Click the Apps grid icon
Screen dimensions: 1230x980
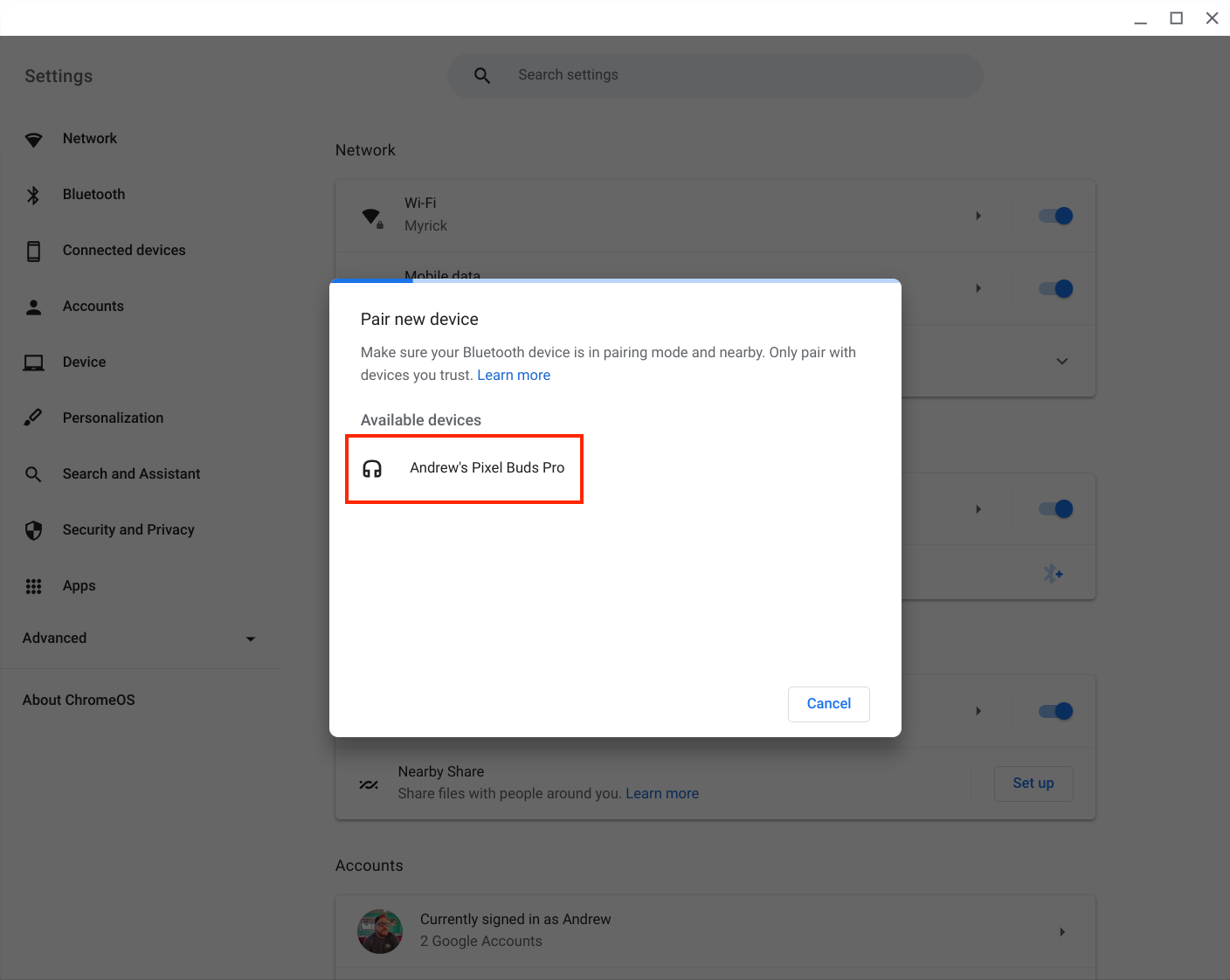pos(33,586)
